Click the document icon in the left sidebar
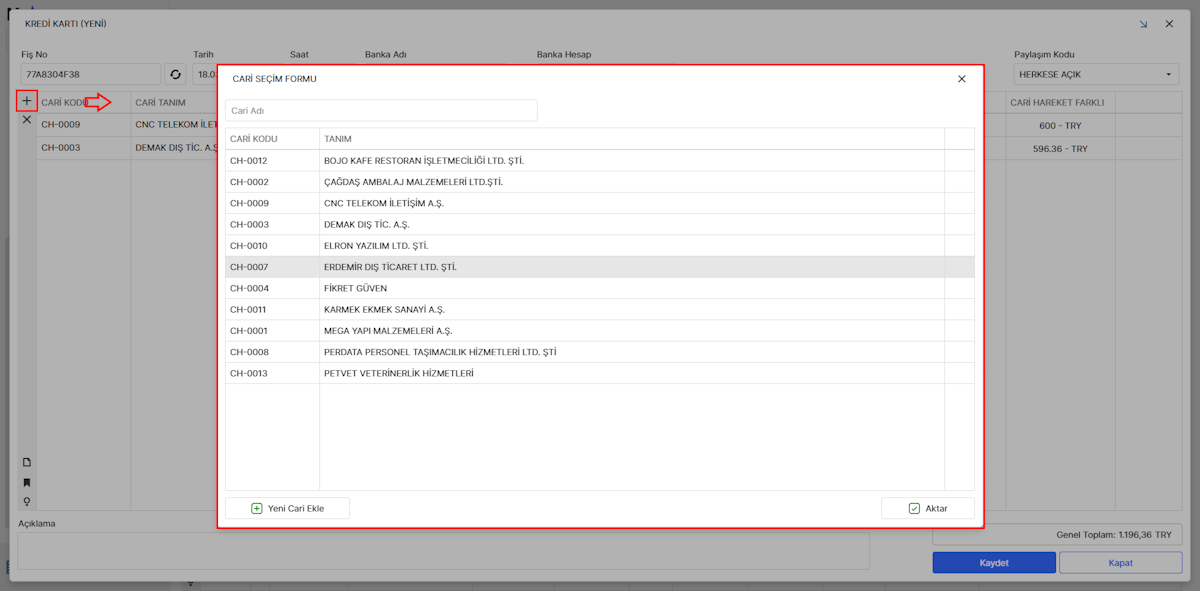 pyautogui.click(x=27, y=462)
